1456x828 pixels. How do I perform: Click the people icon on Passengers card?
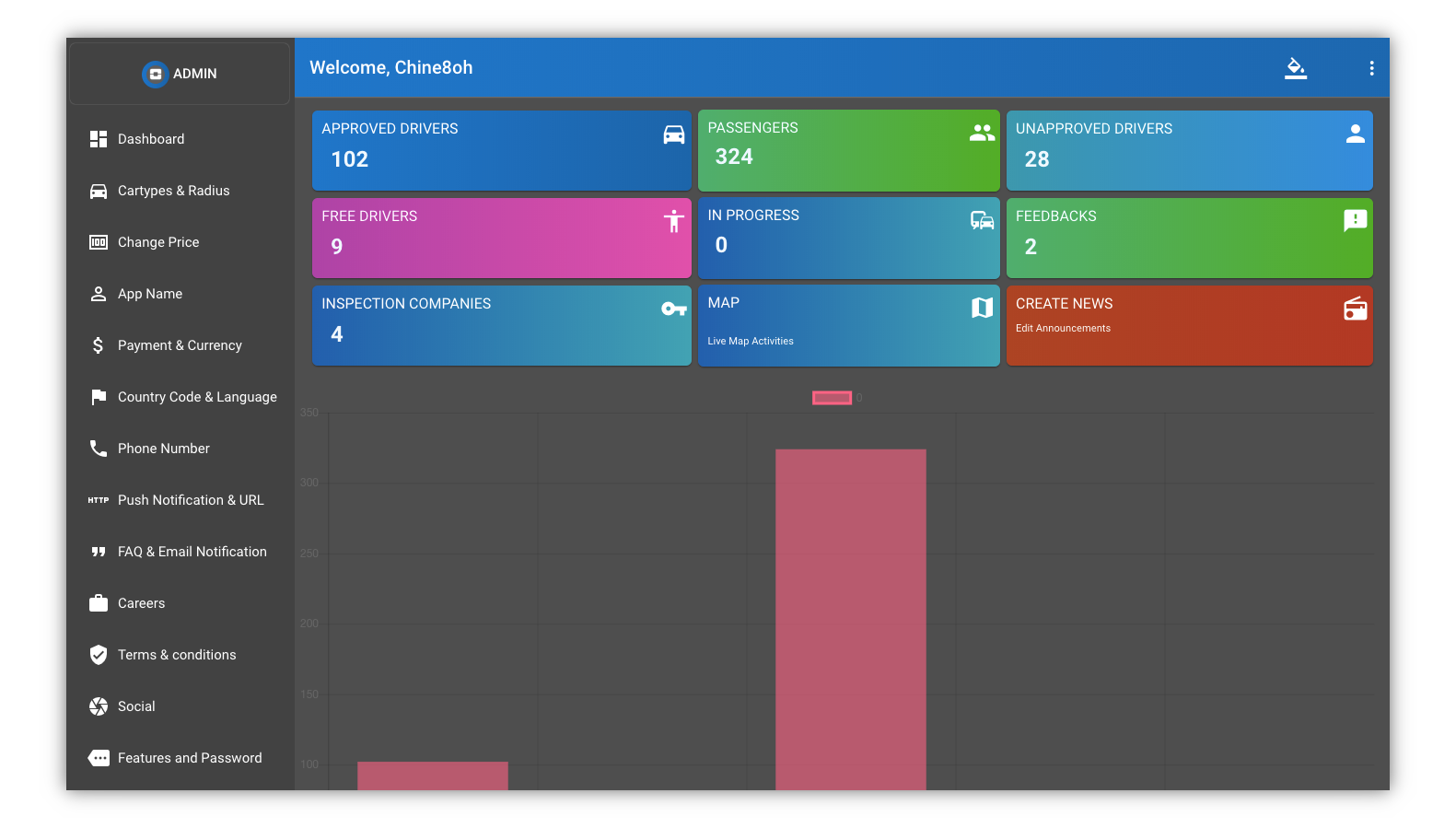tap(982, 134)
